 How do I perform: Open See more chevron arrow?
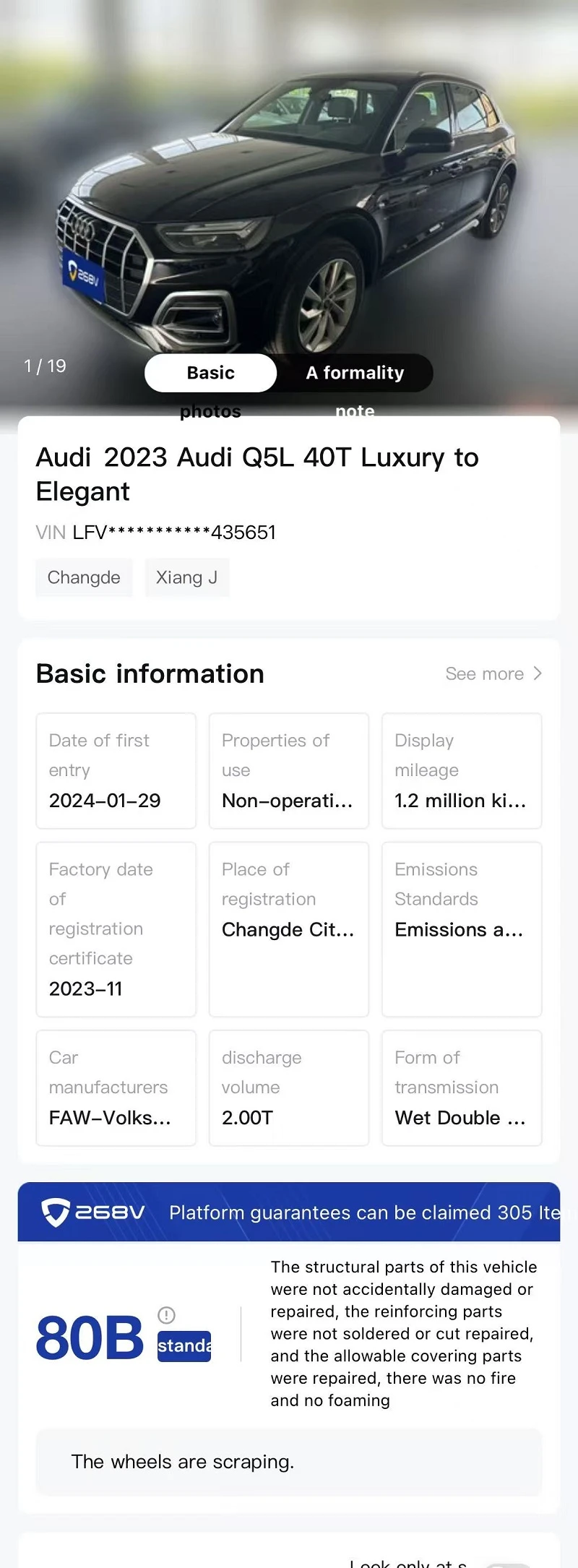coord(538,673)
